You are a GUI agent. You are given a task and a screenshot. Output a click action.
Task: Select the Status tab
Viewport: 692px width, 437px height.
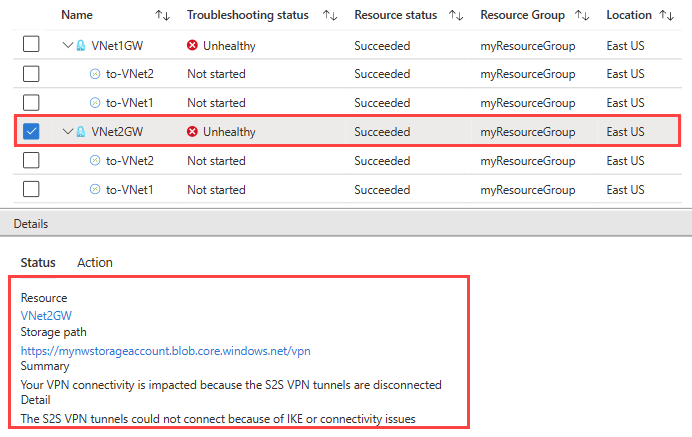click(x=38, y=262)
